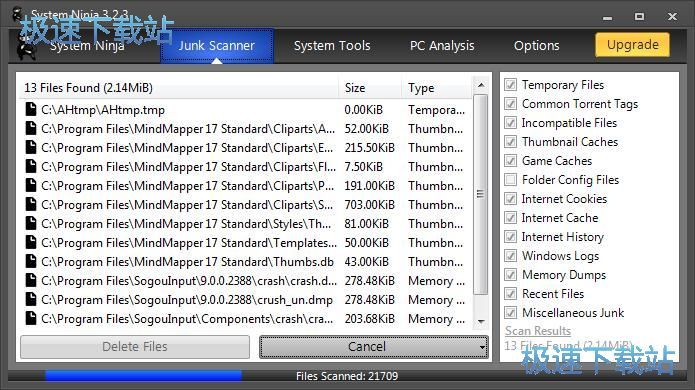Click scrollbar up arrow in file list
Screen dimensions: 695x390
481,85
